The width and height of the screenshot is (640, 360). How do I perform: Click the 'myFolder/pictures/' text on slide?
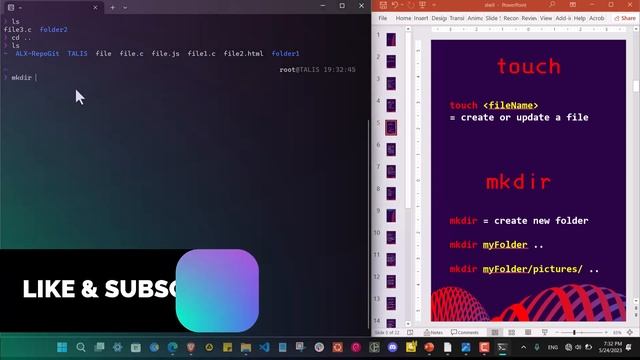coord(533,269)
